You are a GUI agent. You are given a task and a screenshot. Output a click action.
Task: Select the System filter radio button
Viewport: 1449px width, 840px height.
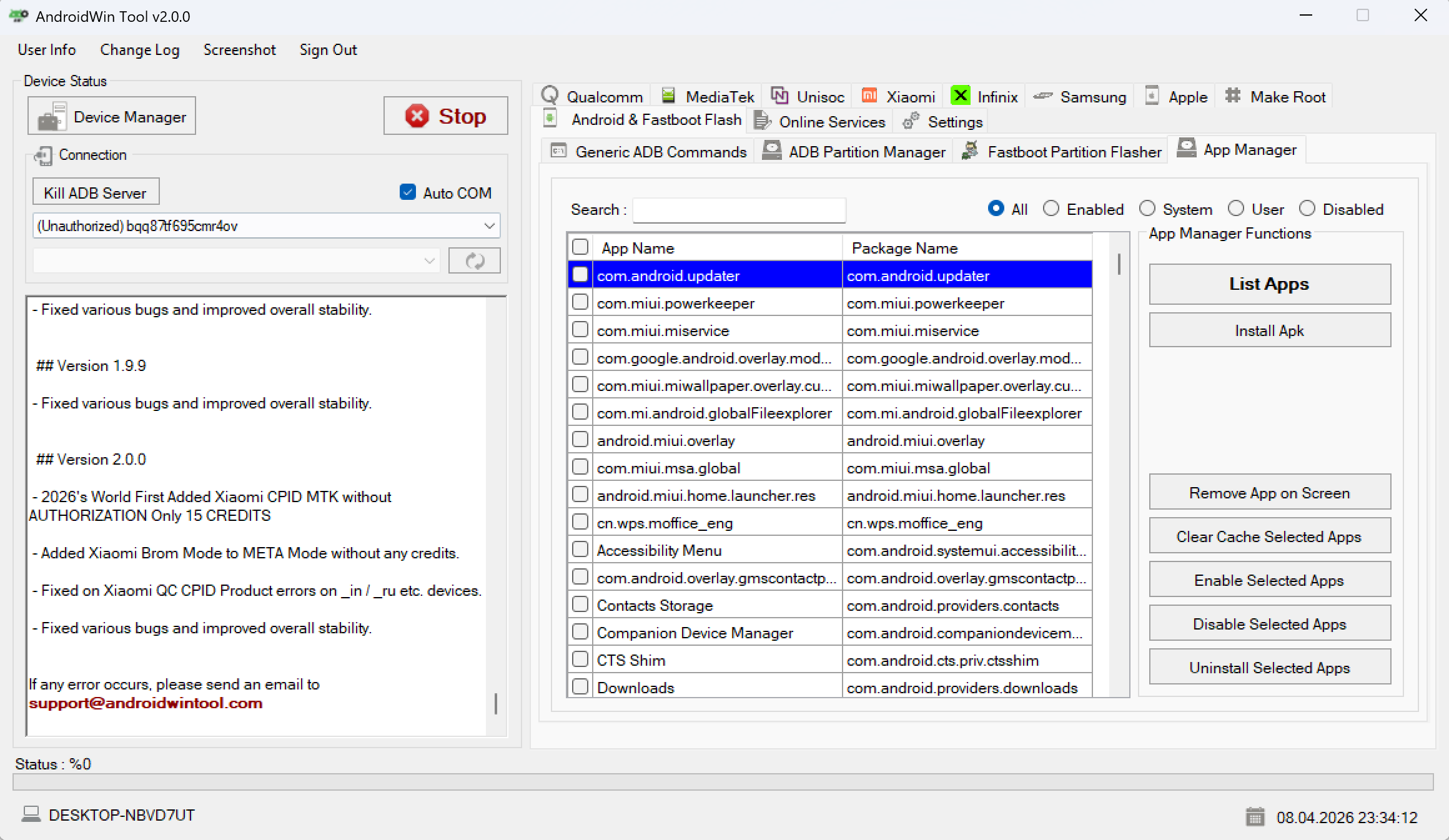coord(1147,209)
